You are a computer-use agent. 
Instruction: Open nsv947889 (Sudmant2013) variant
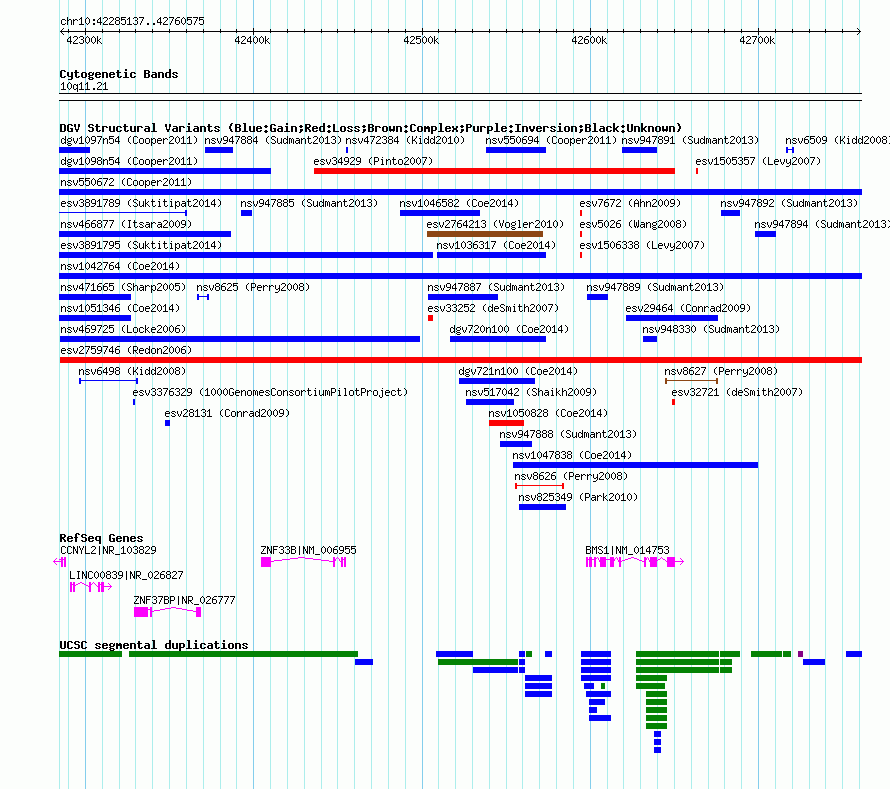[x=655, y=287]
